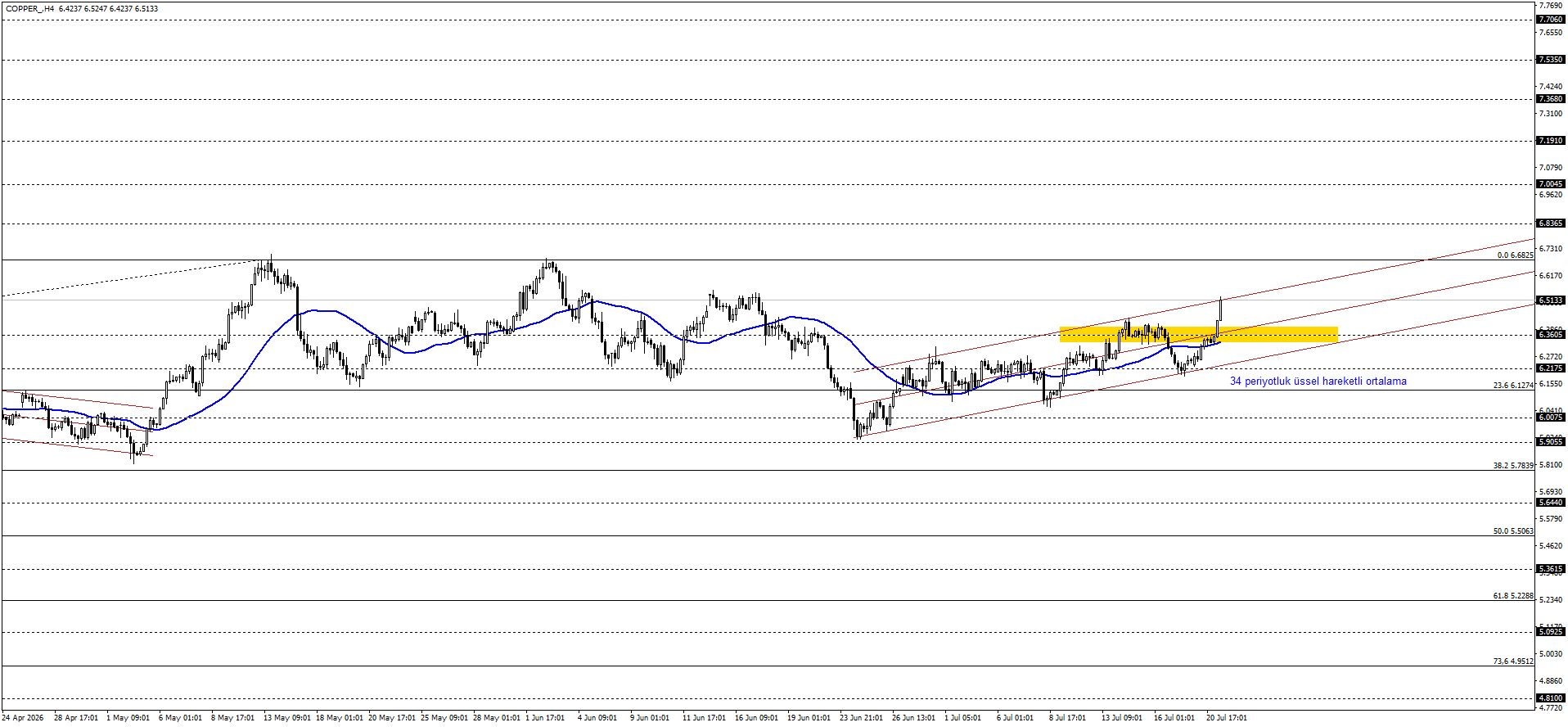Select the 13 May 09:01 time axis label
Image resolution: width=1568 pixels, height=727 pixels.
pyautogui.click(x=286, y=718)
